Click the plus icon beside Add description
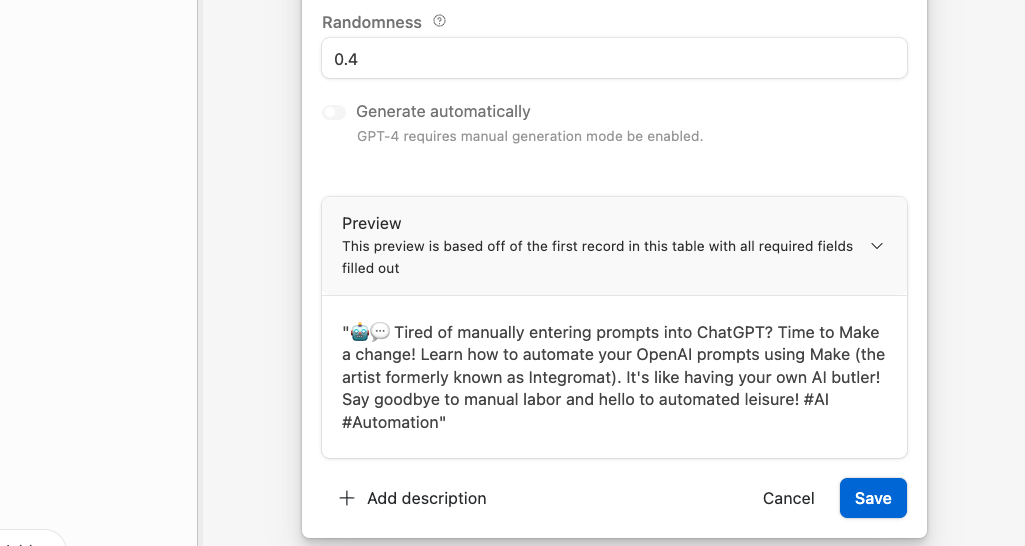Viewport: 1025px width, 546px height. 347,498
